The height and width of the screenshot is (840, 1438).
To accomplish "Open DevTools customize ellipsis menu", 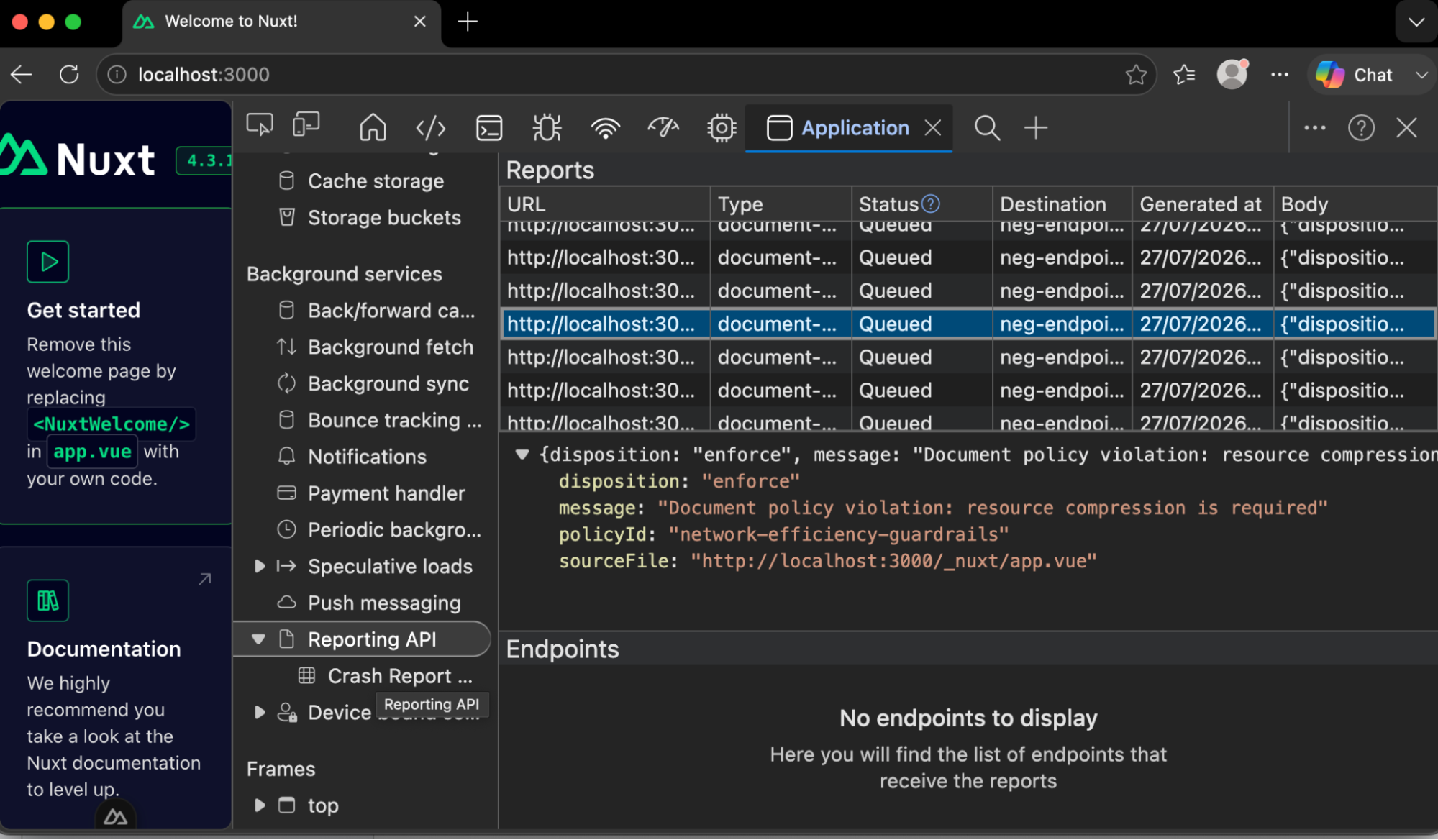I will coord(1314,128).
